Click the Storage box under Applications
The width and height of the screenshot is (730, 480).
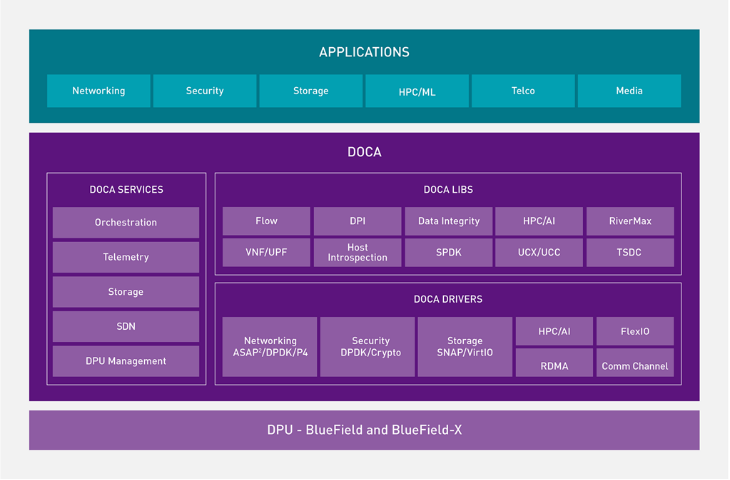pyautogui.click(x=310, y=91)
